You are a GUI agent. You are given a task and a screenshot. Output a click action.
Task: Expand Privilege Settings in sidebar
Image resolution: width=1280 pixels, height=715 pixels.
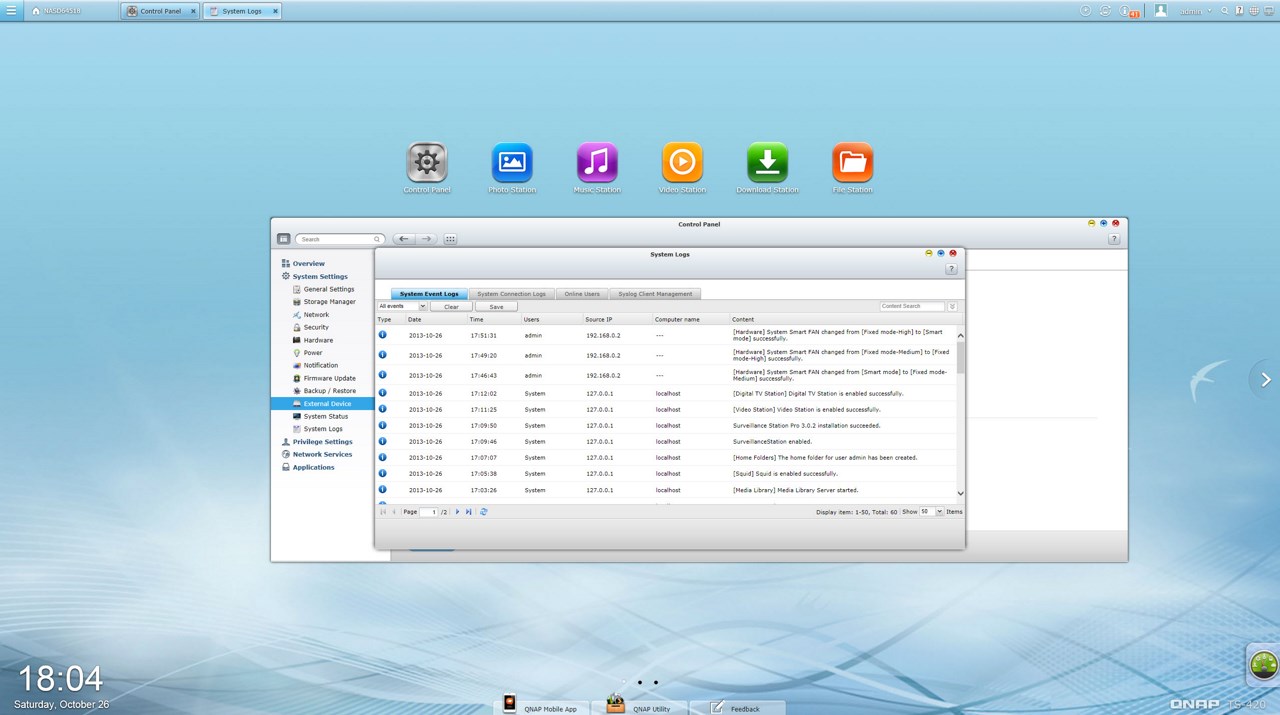[x=322, y=442]
